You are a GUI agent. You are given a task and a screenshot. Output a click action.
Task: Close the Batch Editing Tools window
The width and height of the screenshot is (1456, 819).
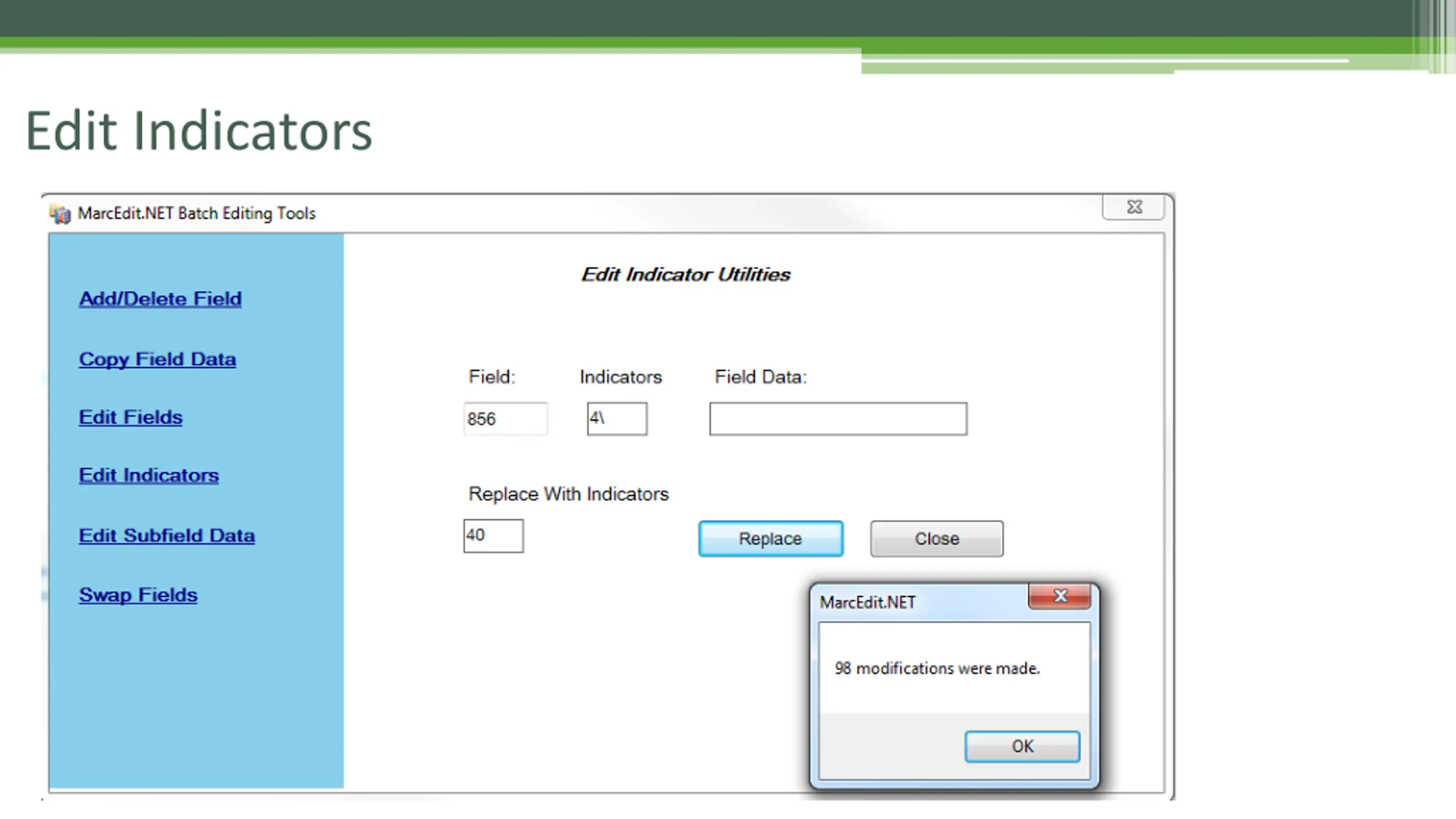(1134, 207)
